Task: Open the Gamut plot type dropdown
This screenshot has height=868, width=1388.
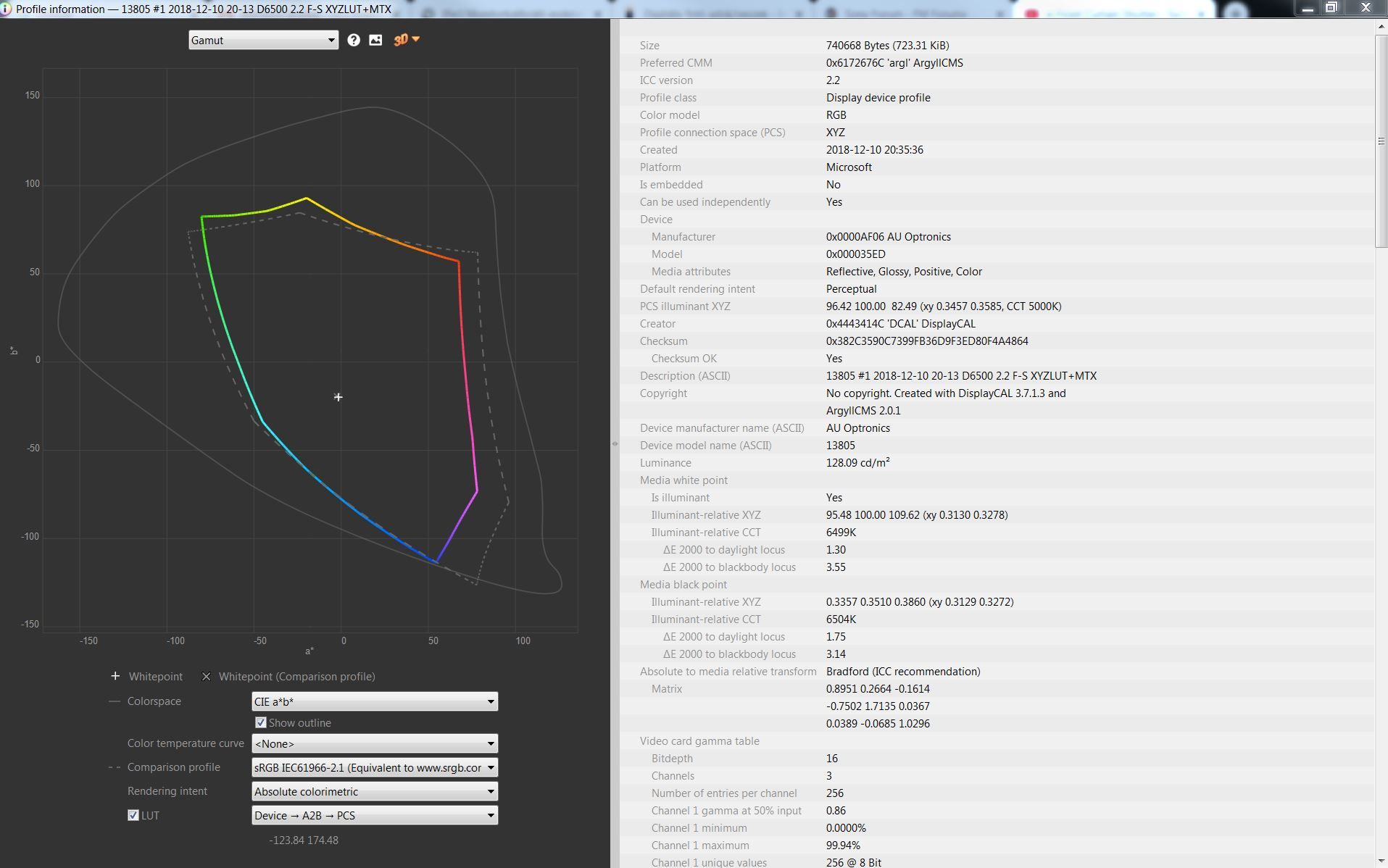Action: point(263,41)
